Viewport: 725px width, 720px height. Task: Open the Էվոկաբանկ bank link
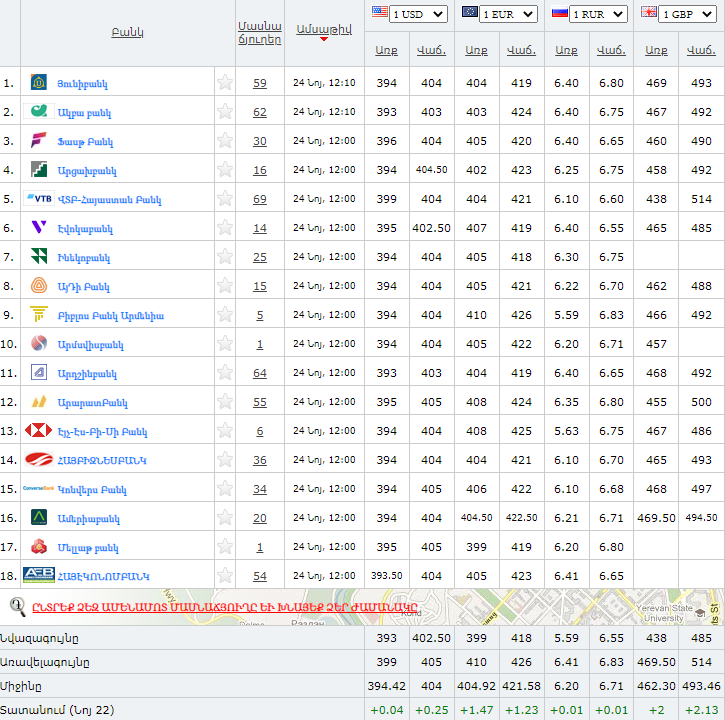coord(85,229)
